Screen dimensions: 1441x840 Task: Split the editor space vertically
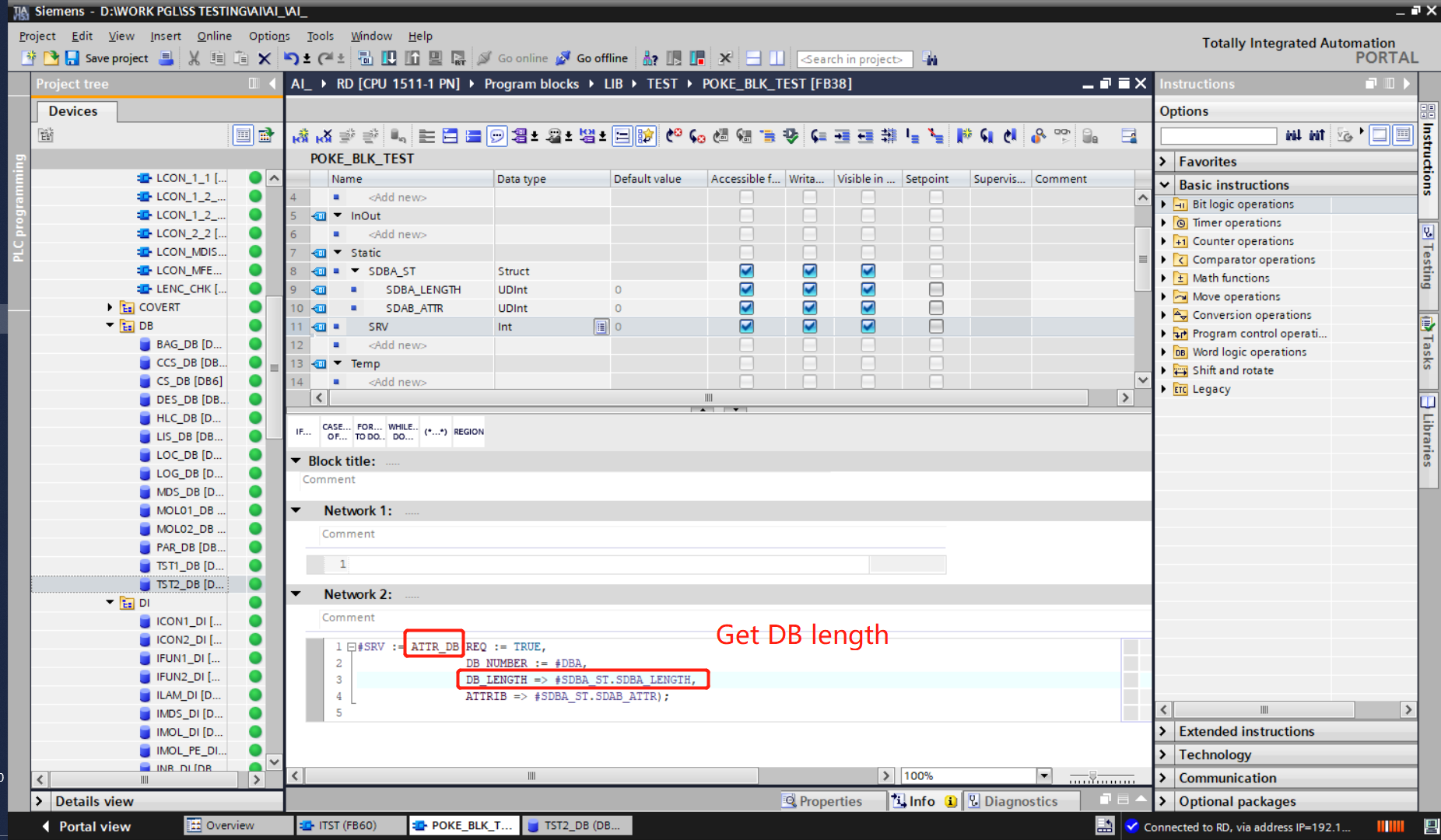coord(777,58)
